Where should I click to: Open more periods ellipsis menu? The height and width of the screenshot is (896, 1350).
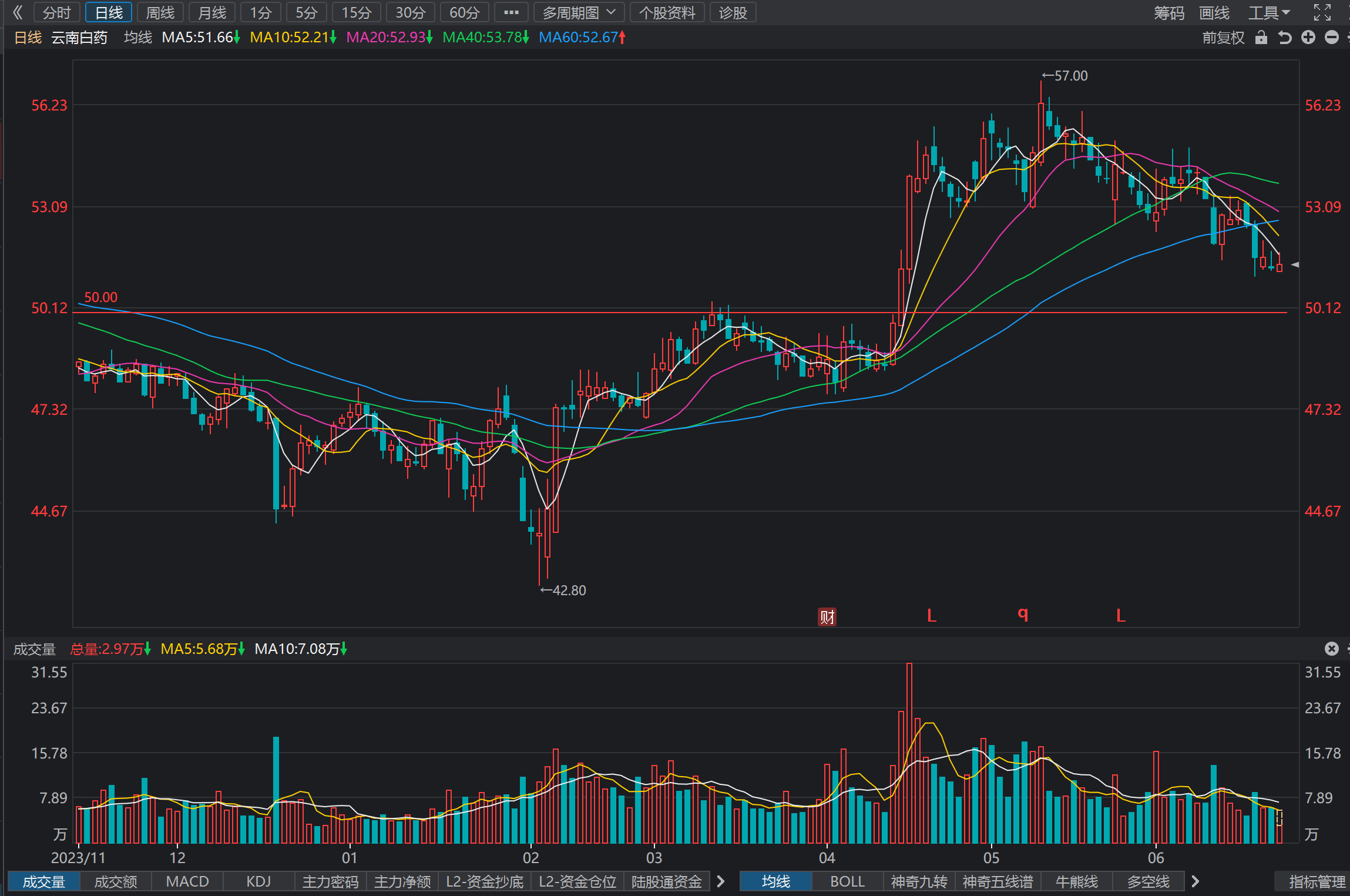[511, 12]
